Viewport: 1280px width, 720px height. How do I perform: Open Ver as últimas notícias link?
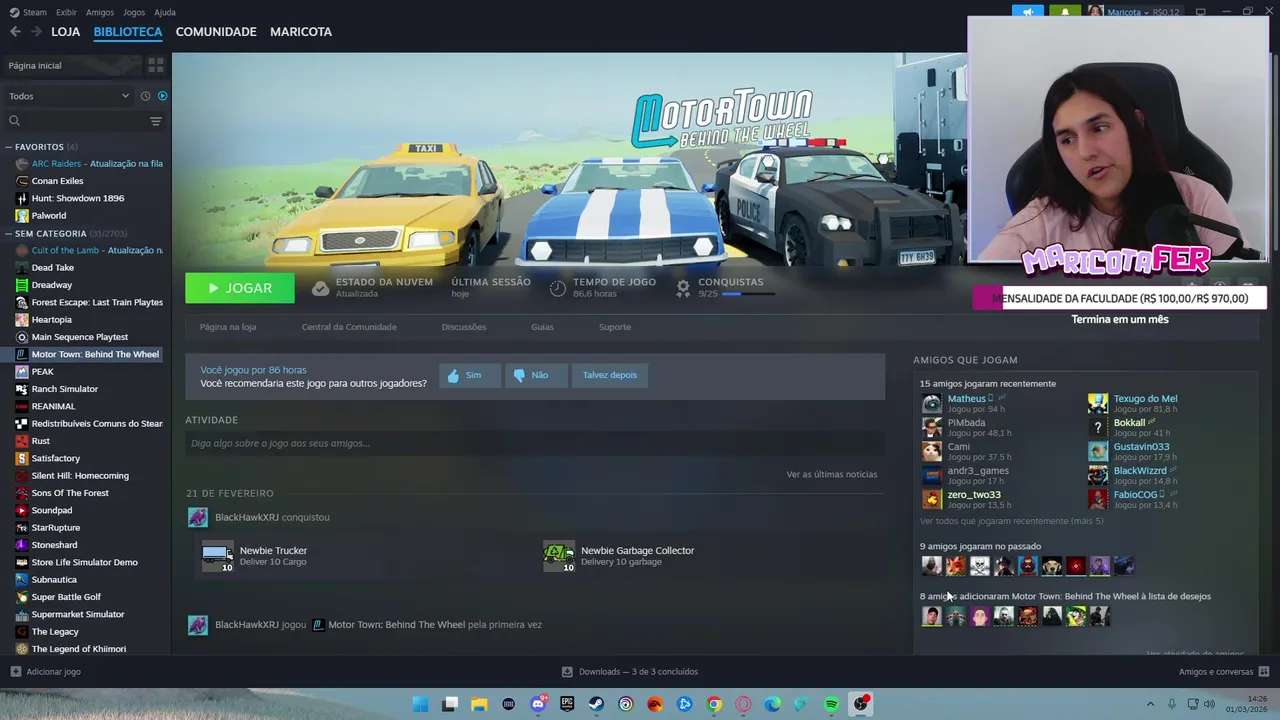pyautogui.click(x=832, y=474)
